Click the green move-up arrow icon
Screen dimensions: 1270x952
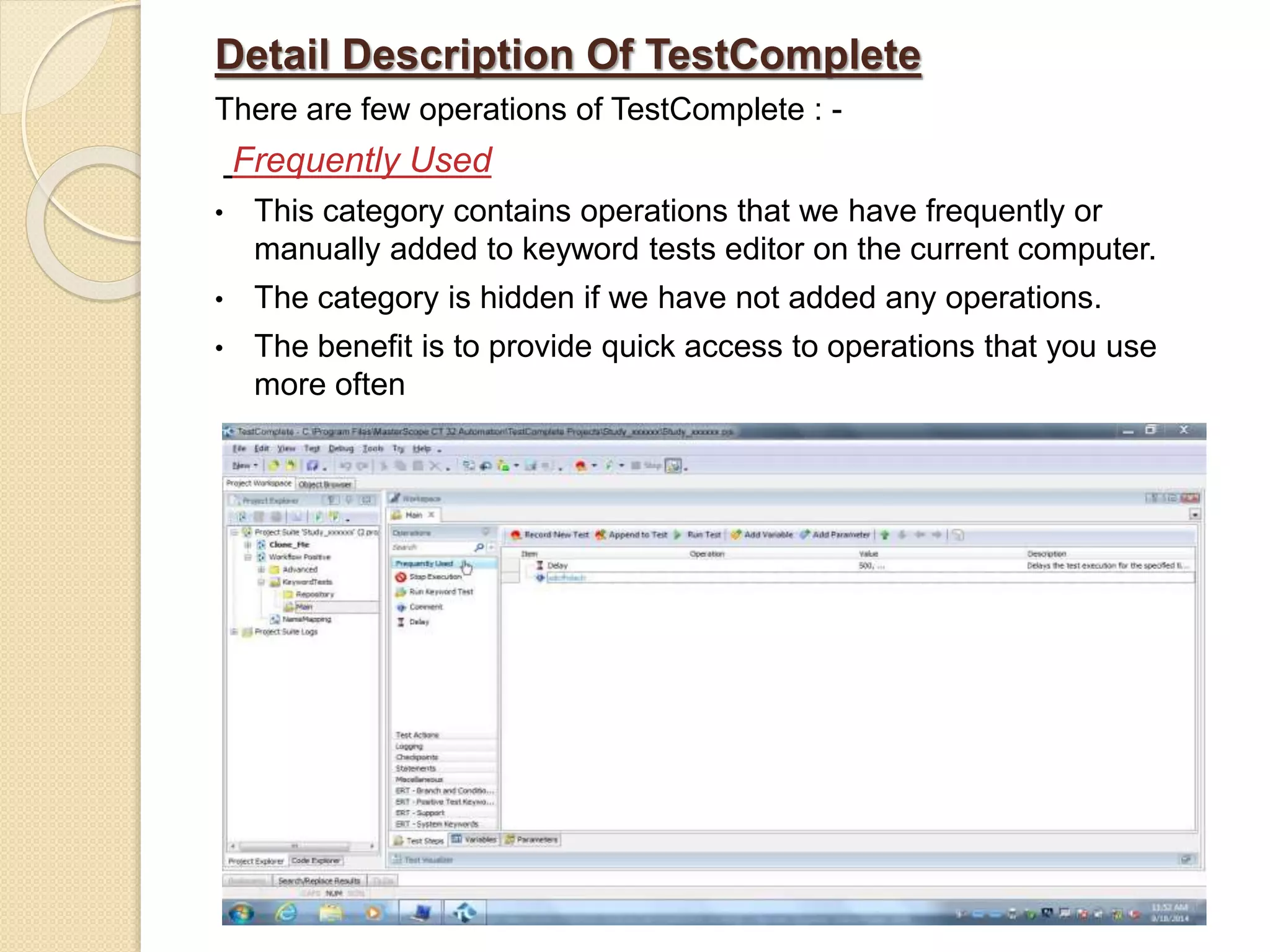click(x=885, y=535)
